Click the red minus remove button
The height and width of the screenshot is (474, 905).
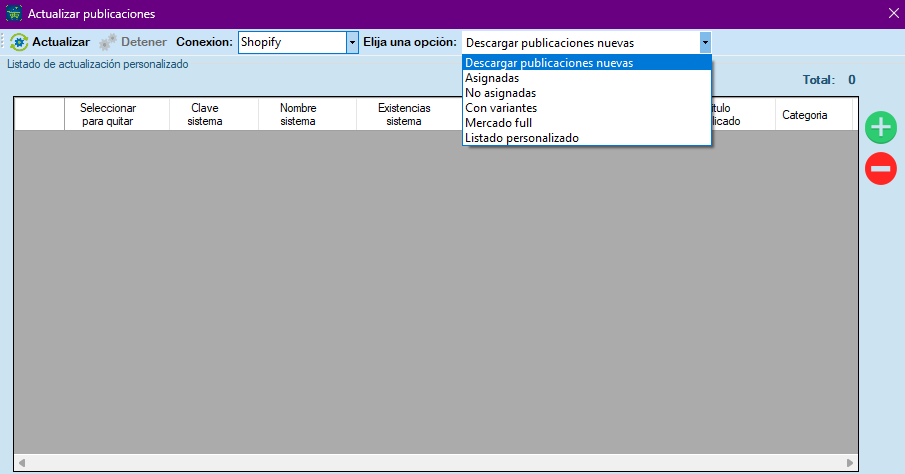(x=881, y=169)
